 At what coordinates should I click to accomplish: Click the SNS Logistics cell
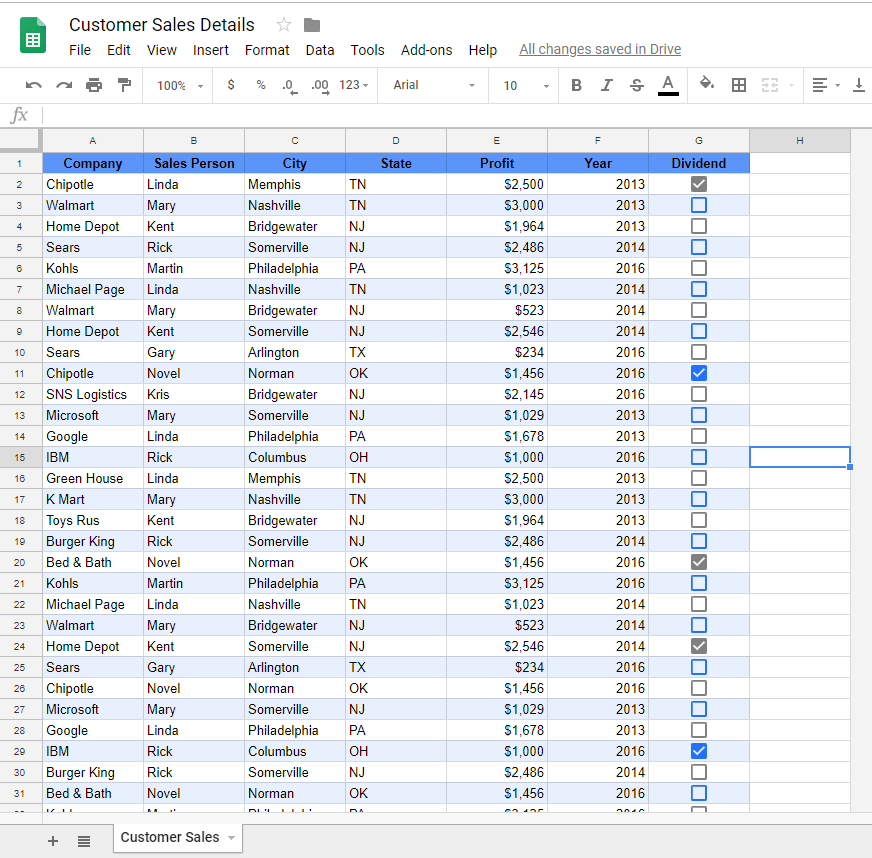[93, 394]
